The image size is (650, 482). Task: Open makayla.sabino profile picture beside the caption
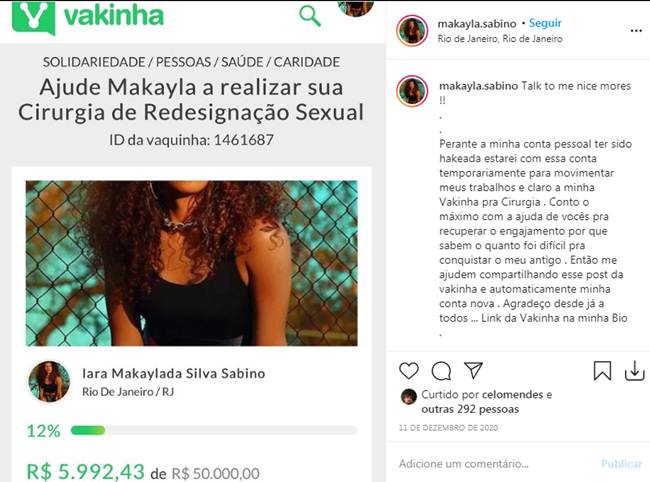(x=412, y=91)
